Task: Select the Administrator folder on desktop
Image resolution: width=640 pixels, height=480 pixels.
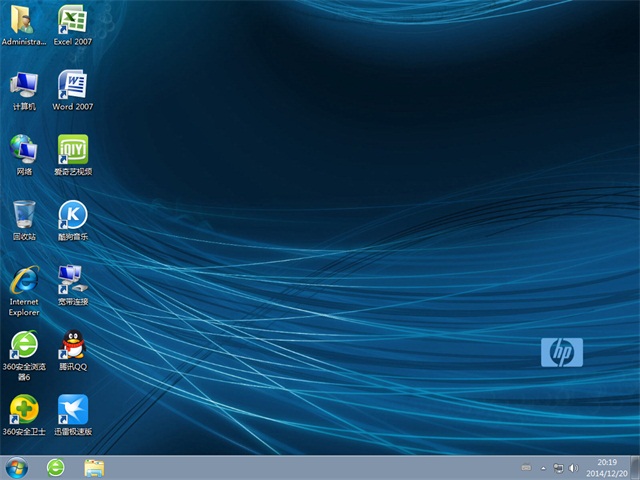Action: [x=24, y=20]
